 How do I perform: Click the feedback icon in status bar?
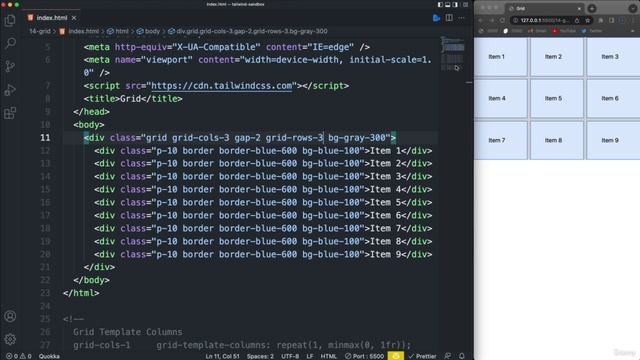448,356
